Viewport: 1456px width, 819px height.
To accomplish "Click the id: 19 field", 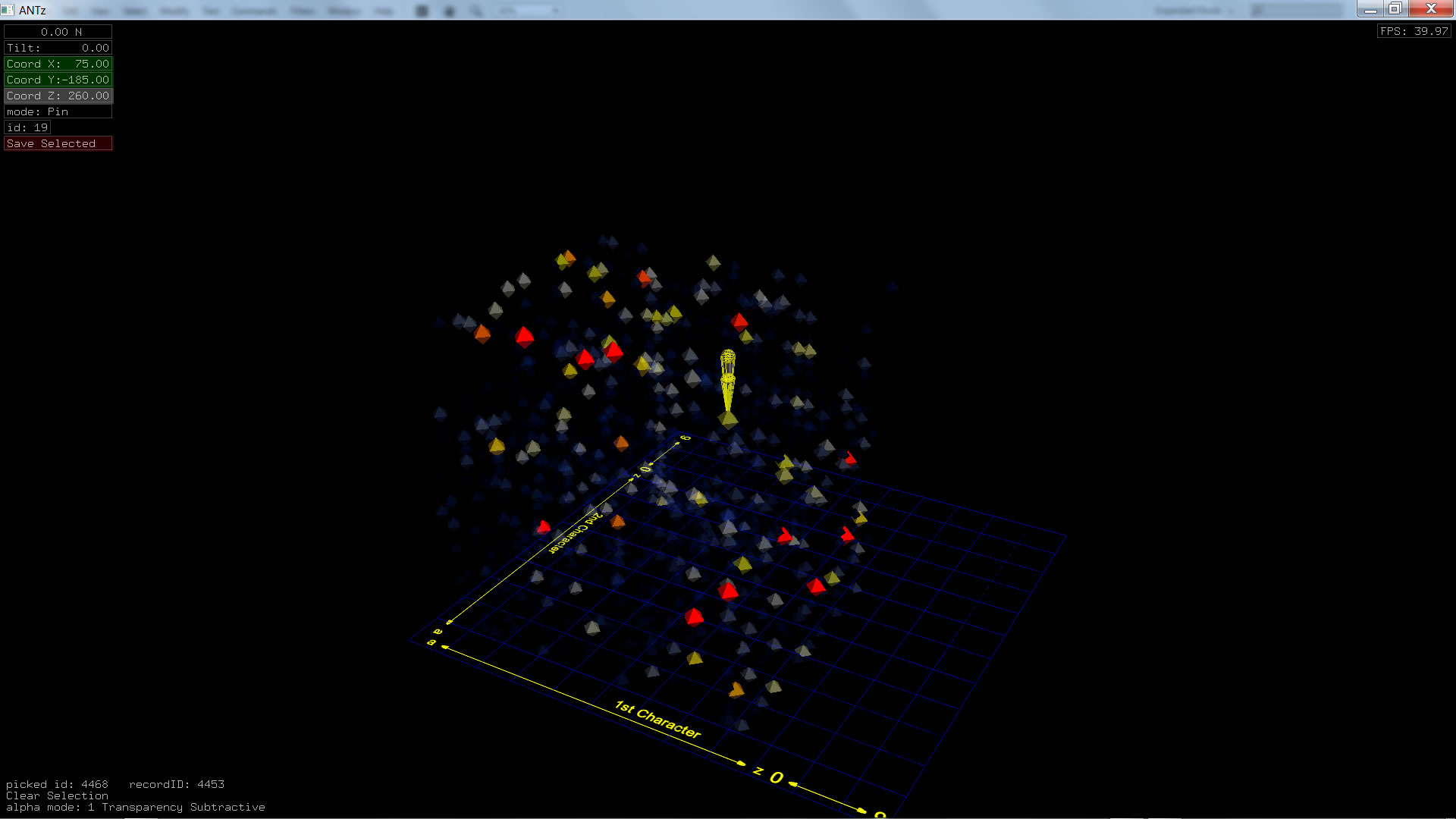I will click(x=27, y=127).
